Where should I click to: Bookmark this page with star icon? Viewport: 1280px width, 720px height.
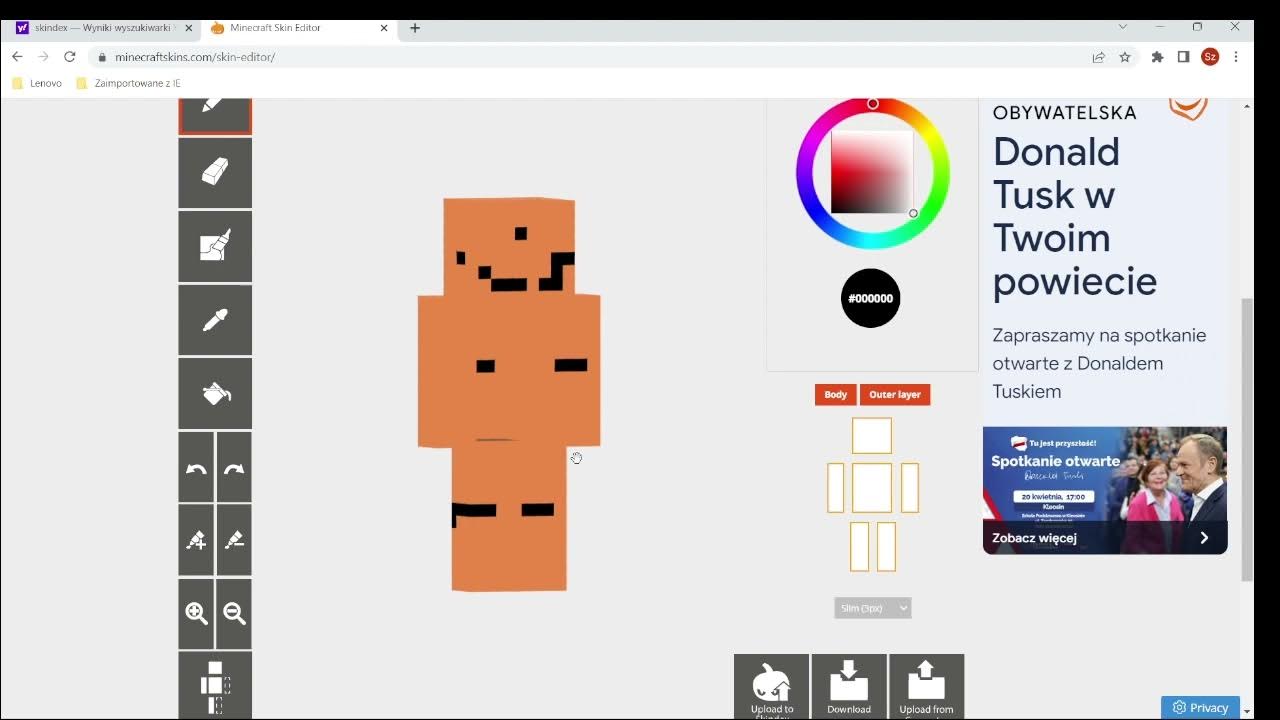coord(1125,57)
